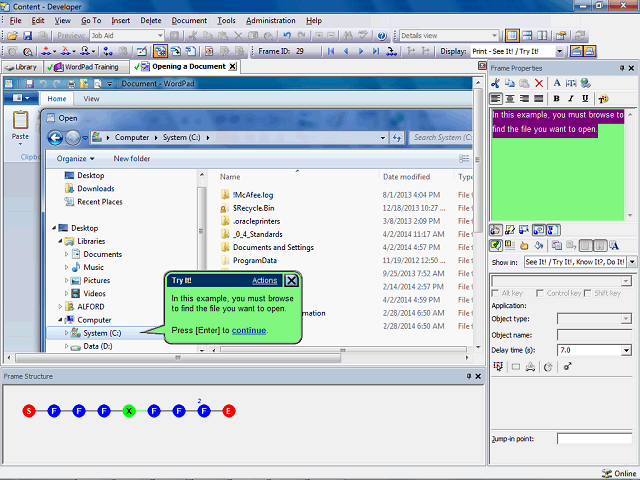
Task: Expand the ALFORD tree node
Action: (x=60, y=307)
